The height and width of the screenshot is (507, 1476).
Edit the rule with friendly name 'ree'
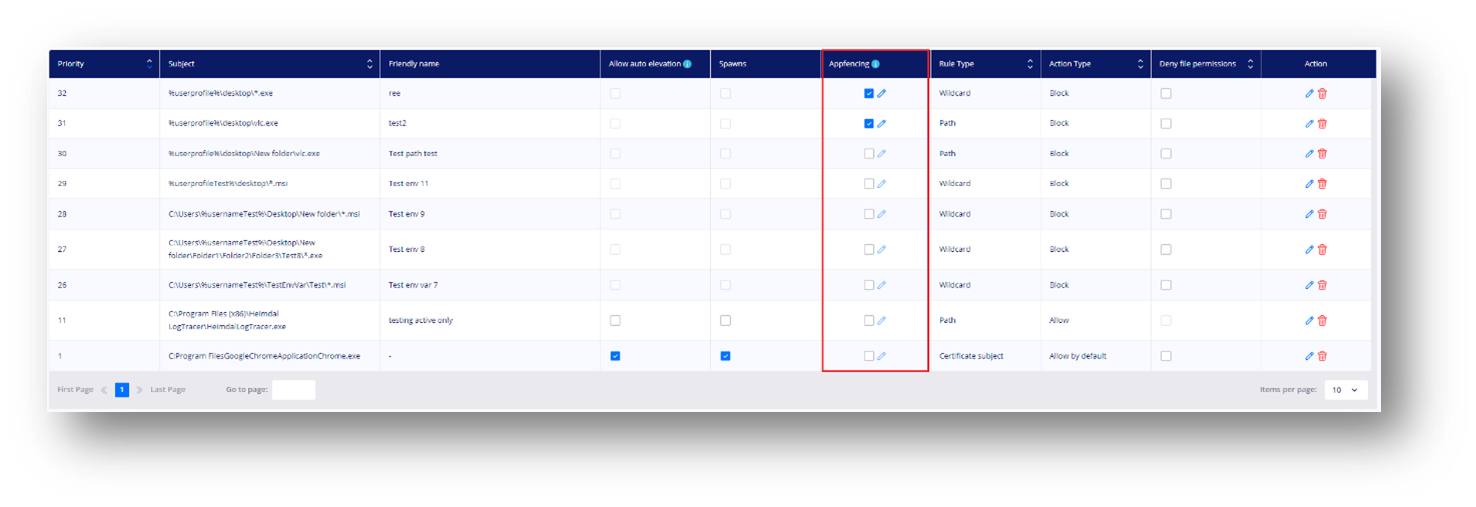click(x=1309, y=94)
